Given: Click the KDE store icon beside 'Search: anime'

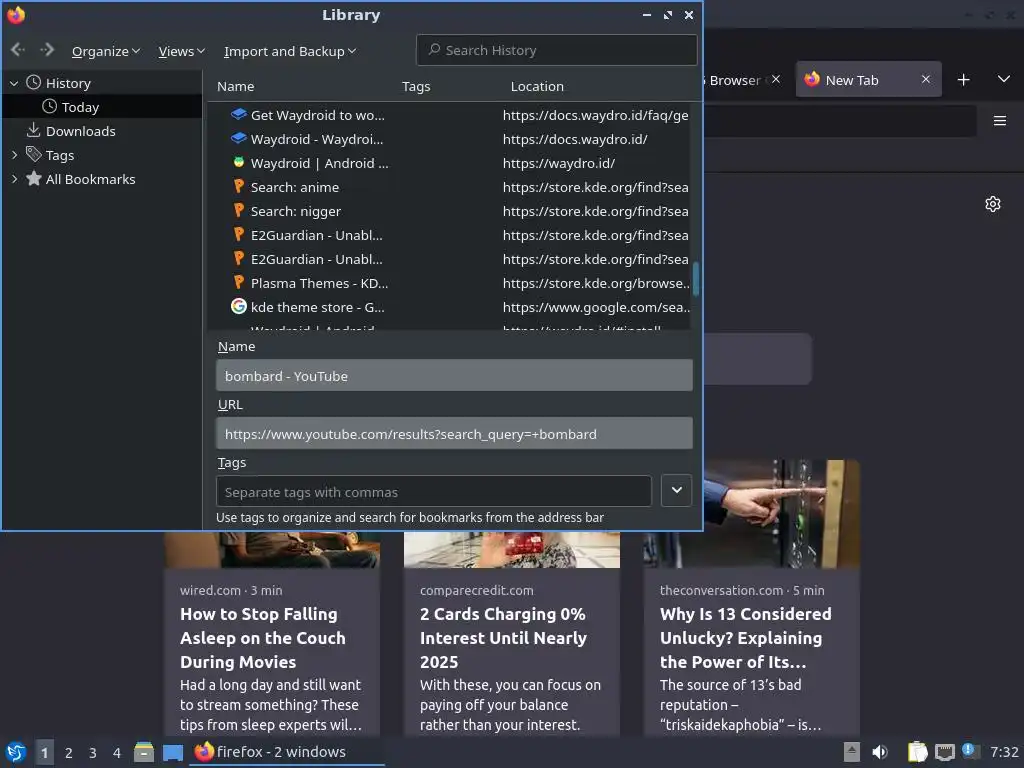Looking at the screenshot, I should click(239, 186).
